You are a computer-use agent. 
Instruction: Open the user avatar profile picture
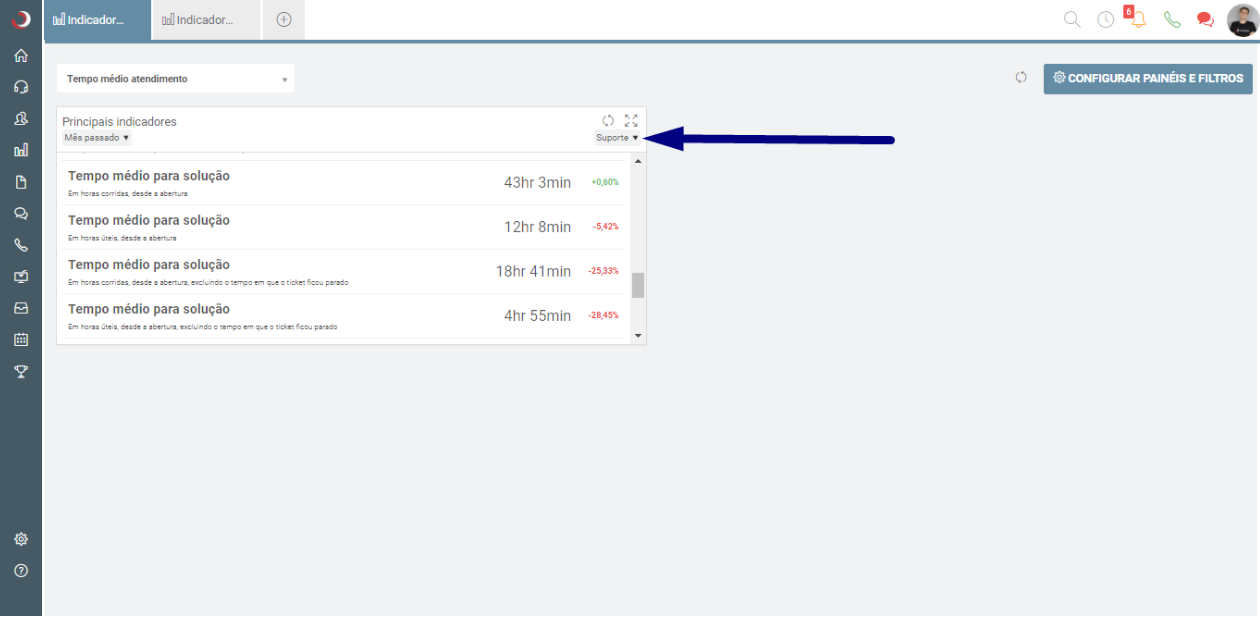(x=1242, y=20)
